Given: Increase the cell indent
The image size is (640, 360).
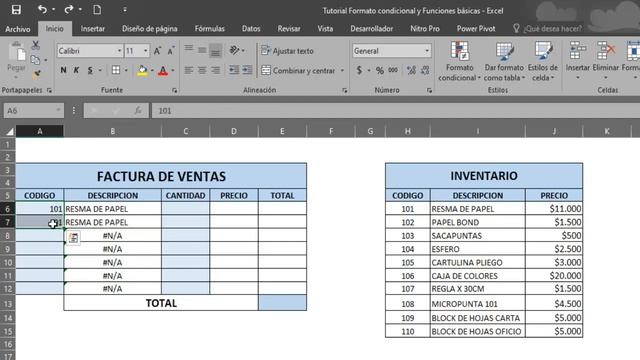Looking at the screenshot, I should click(247, 70).
